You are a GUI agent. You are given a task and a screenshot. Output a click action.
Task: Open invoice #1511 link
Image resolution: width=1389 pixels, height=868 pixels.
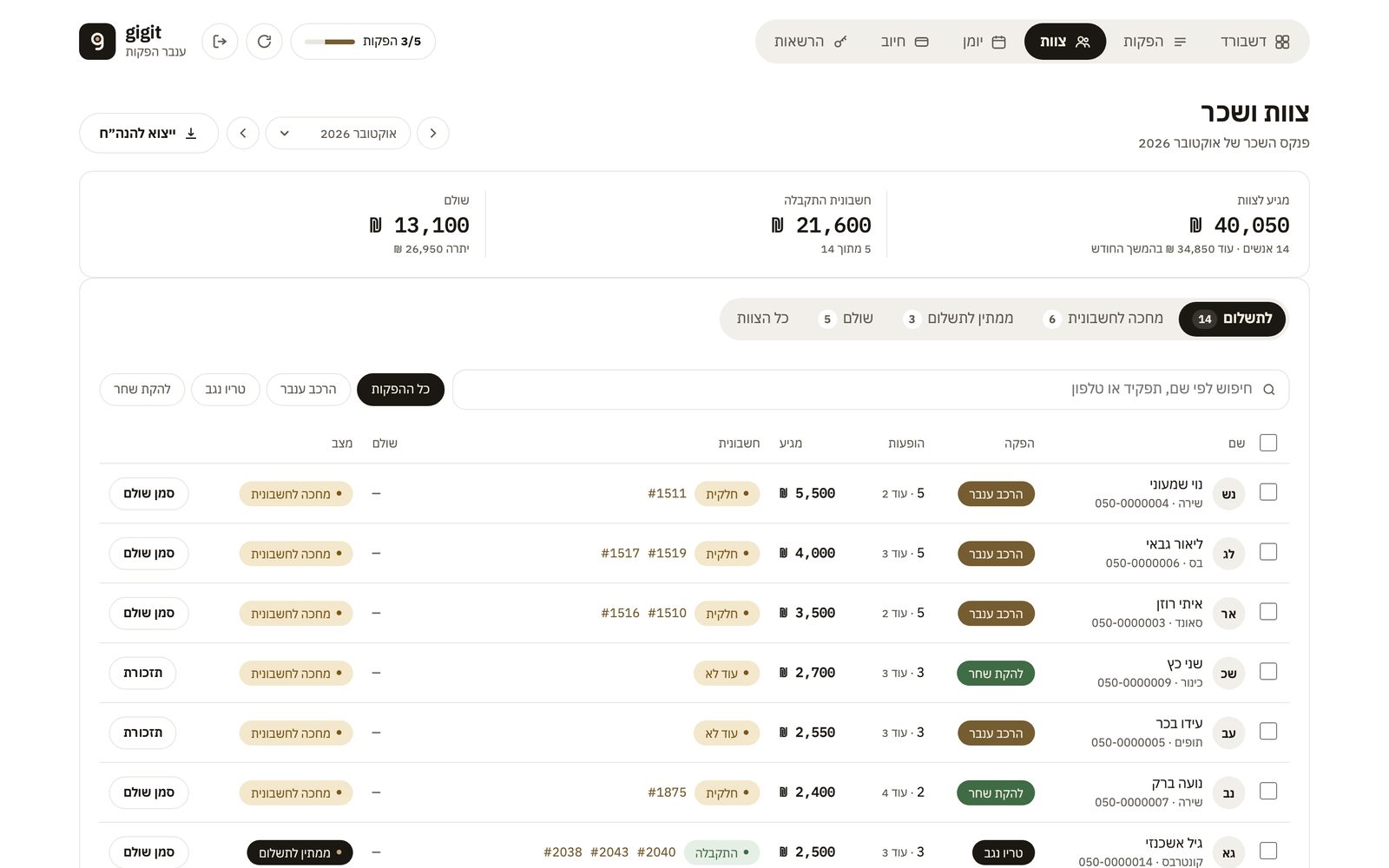(667, 494)
